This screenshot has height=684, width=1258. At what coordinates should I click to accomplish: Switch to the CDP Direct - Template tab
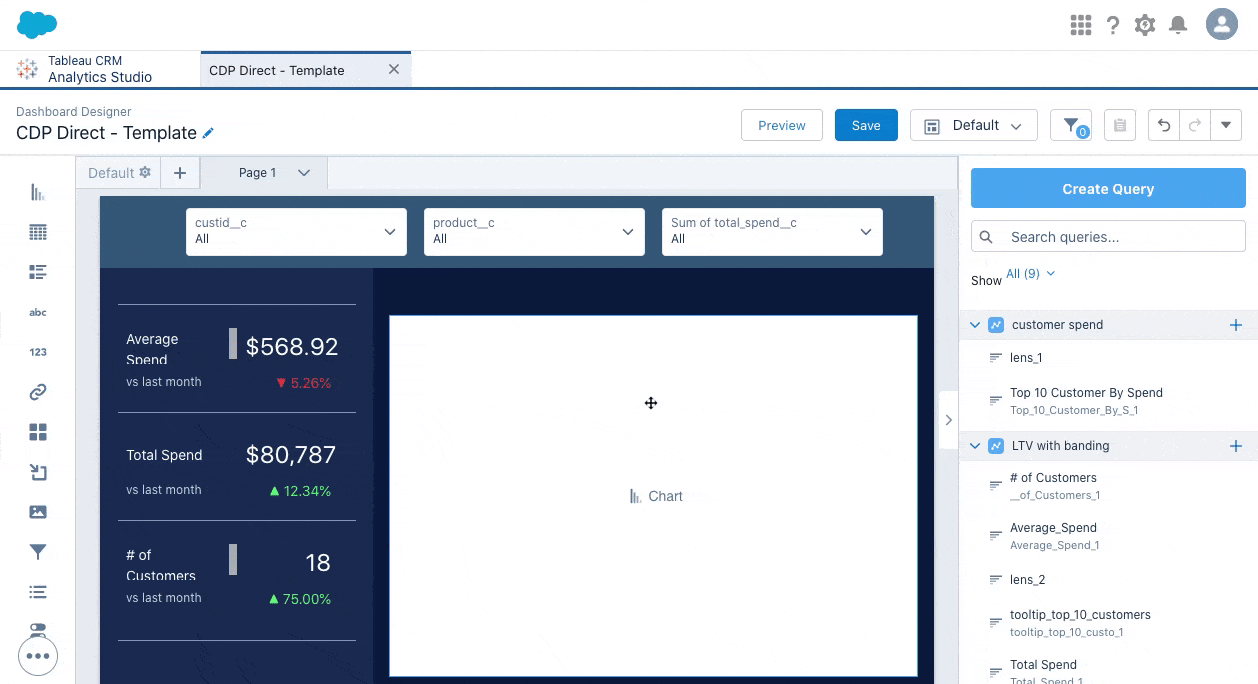coord(290,70)
